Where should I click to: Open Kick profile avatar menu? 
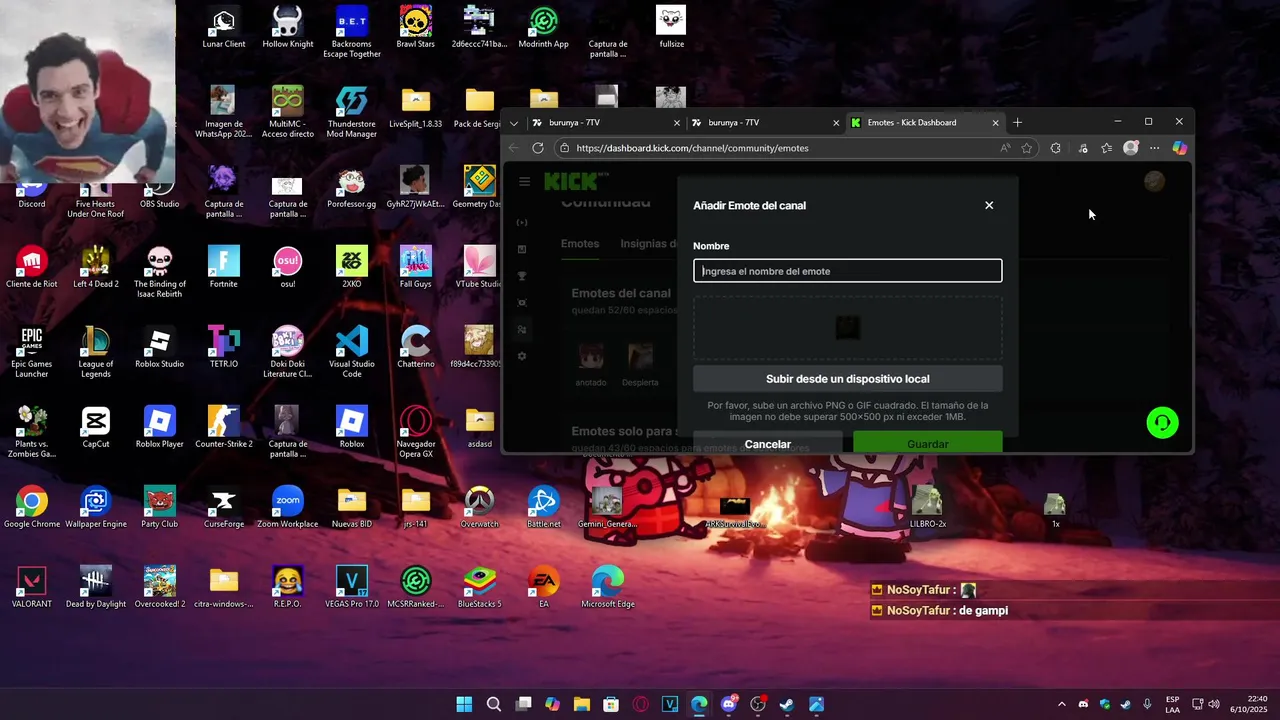[x=1154, y=181]
